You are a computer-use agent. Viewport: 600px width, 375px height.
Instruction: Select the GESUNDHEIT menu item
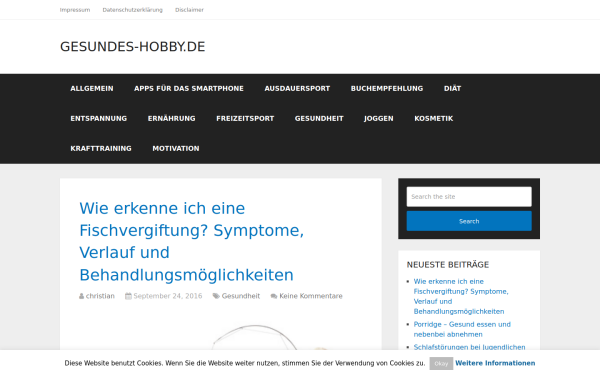319,119
